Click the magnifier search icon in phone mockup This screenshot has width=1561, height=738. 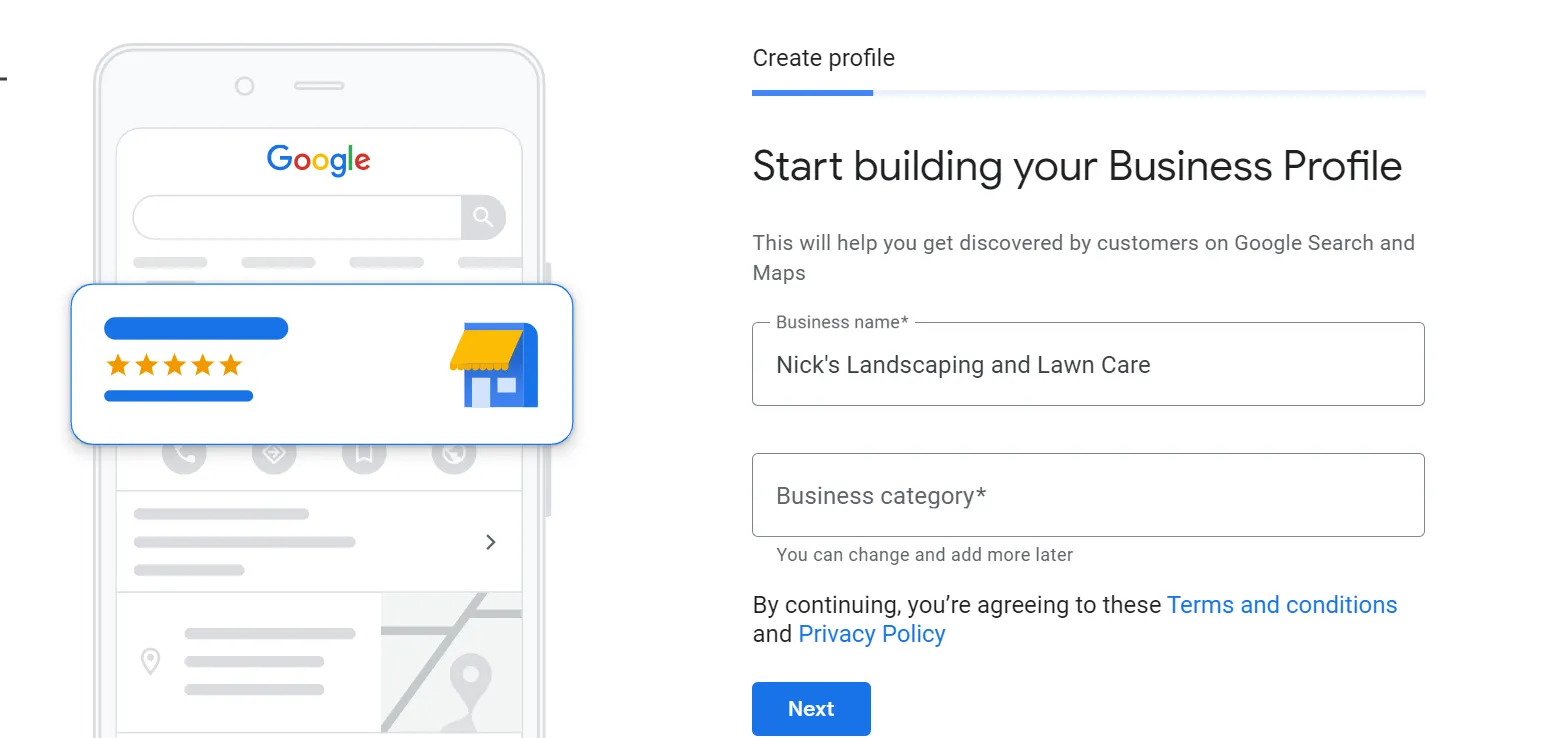point(483,217)
